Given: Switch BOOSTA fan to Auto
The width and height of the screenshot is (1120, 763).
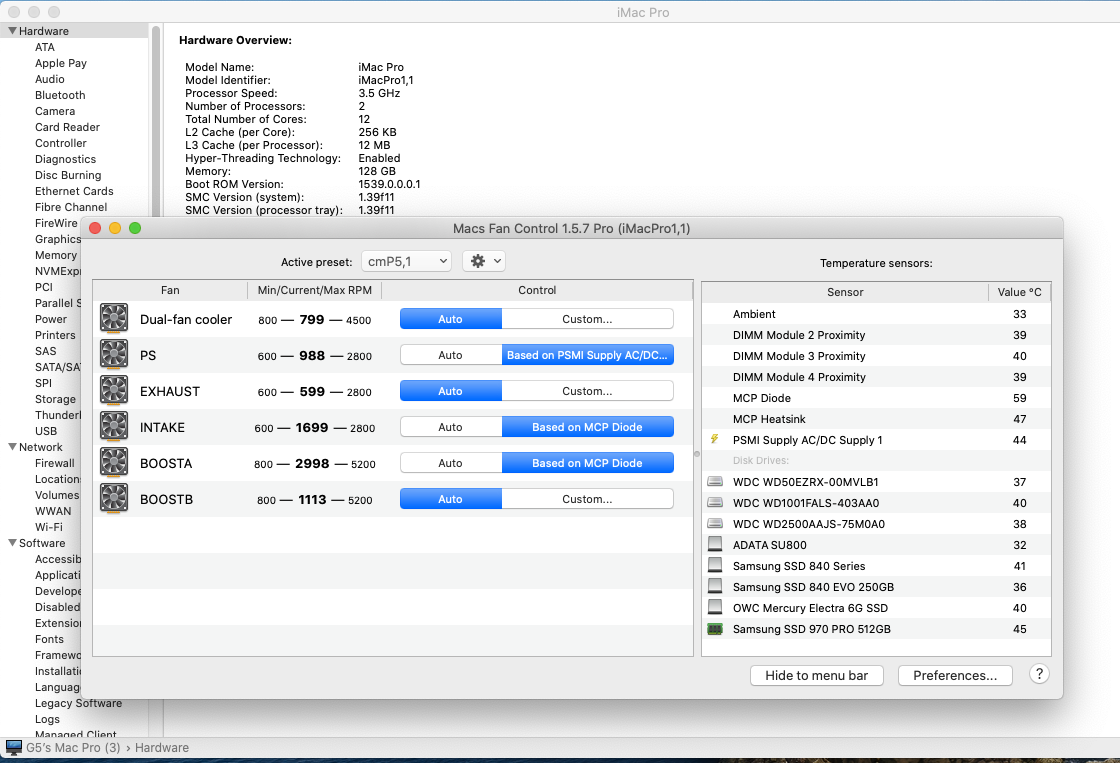Looking at the screenshot, I should [x=451, y=463].
